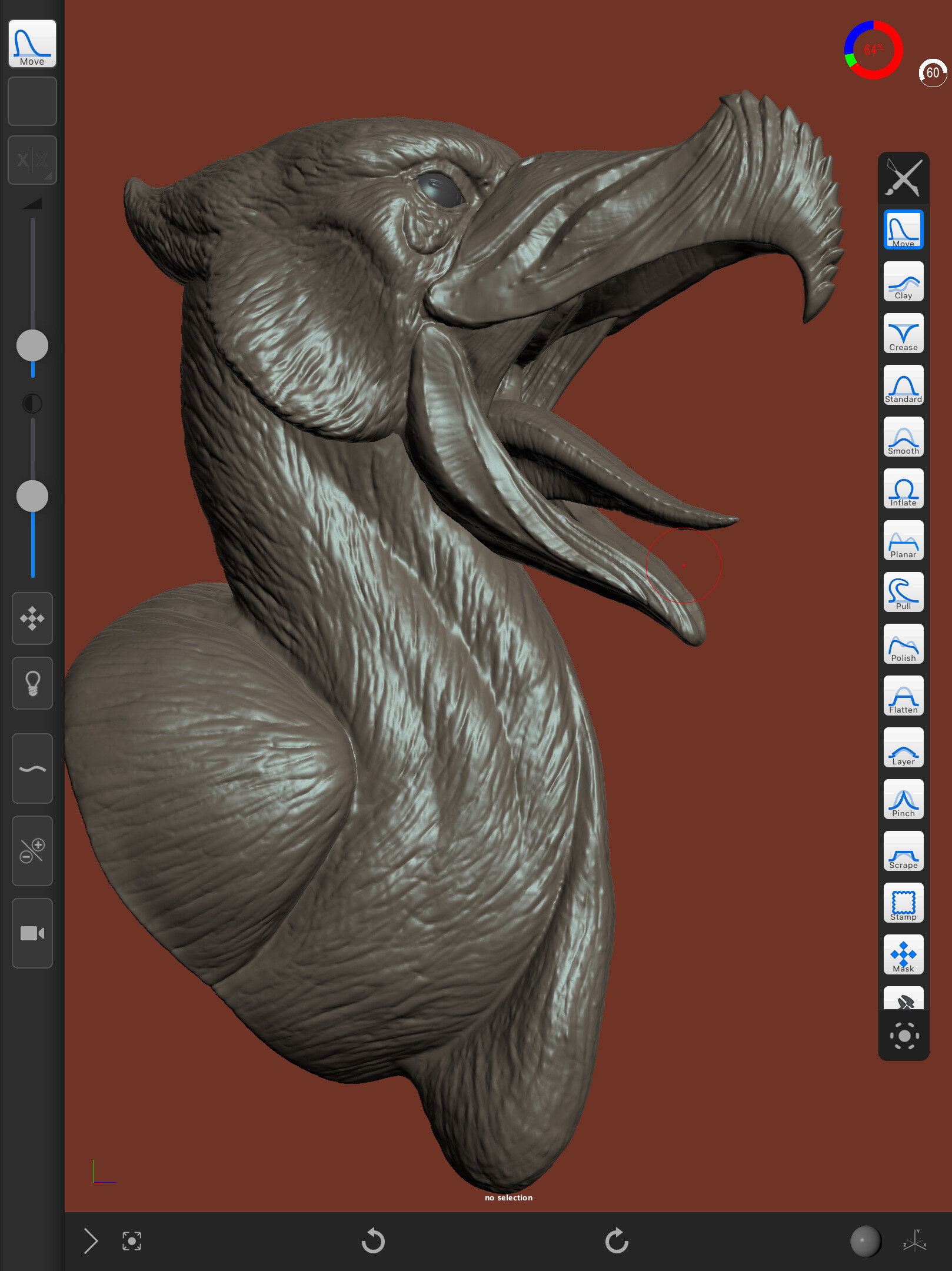Toggle the X symmetry button
This screenshot has height=1271, width=952.
(32, 160)
